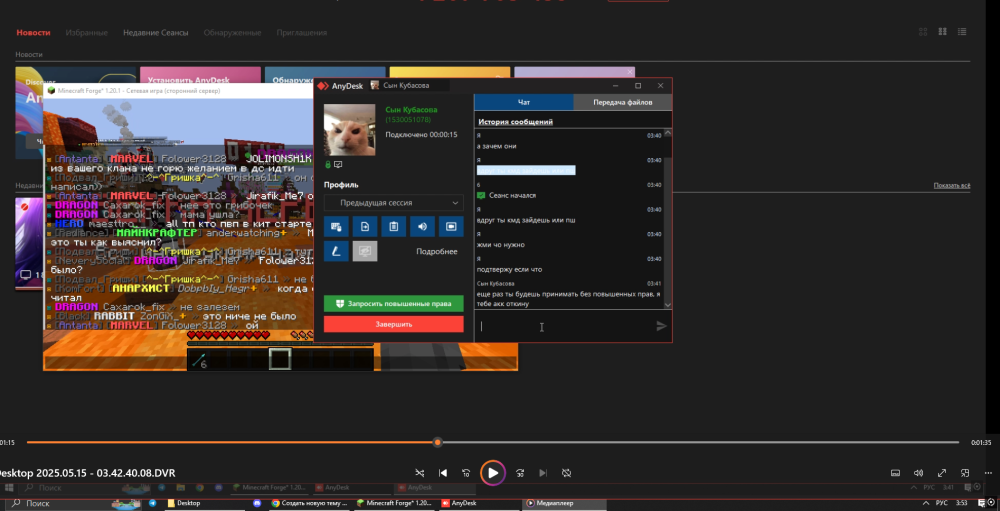
Task: Click the Показать всё link
Action: 952,186
